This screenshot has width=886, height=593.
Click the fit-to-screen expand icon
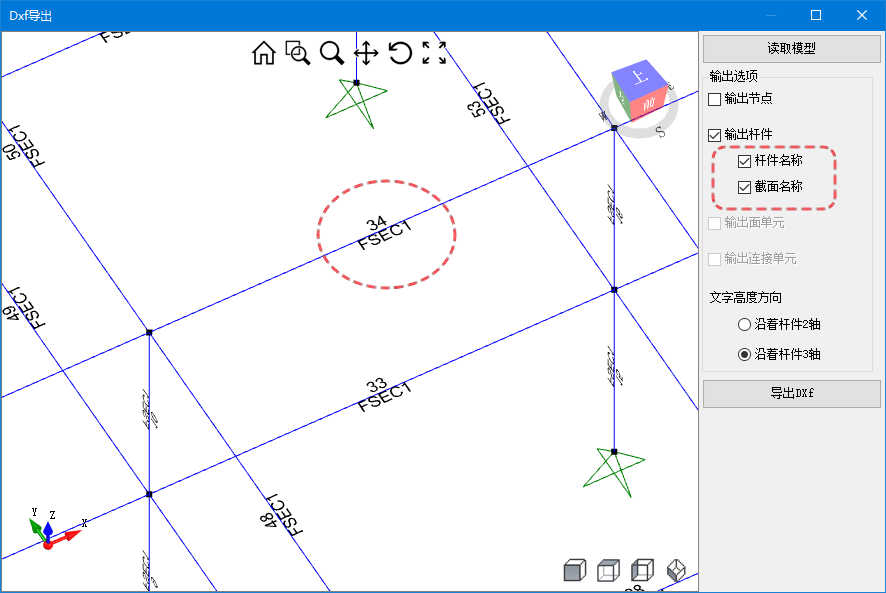(x=434, y=53)
